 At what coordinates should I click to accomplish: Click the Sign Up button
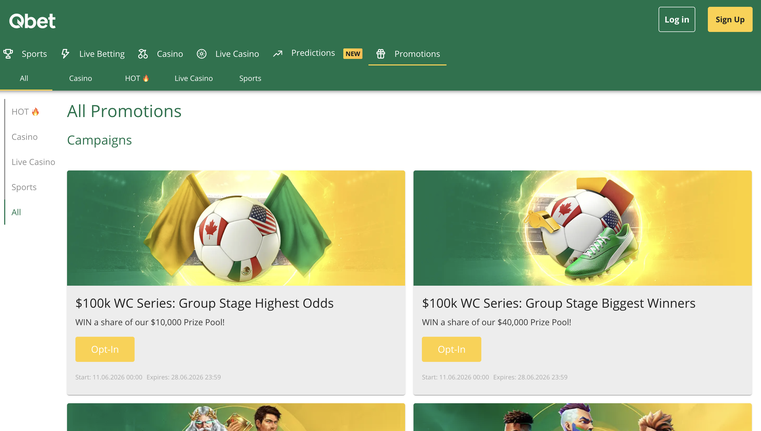pos(730,19)
